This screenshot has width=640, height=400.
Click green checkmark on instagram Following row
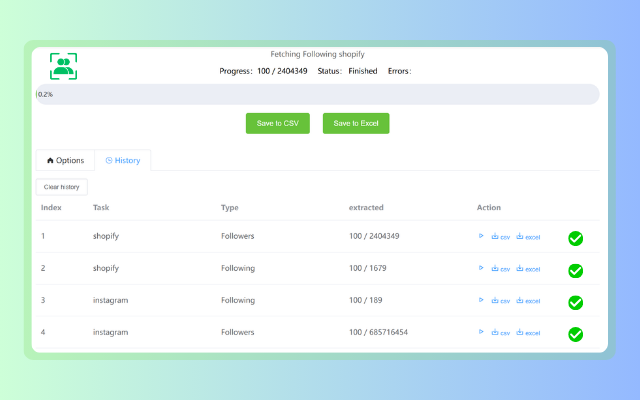coord(576,302)
